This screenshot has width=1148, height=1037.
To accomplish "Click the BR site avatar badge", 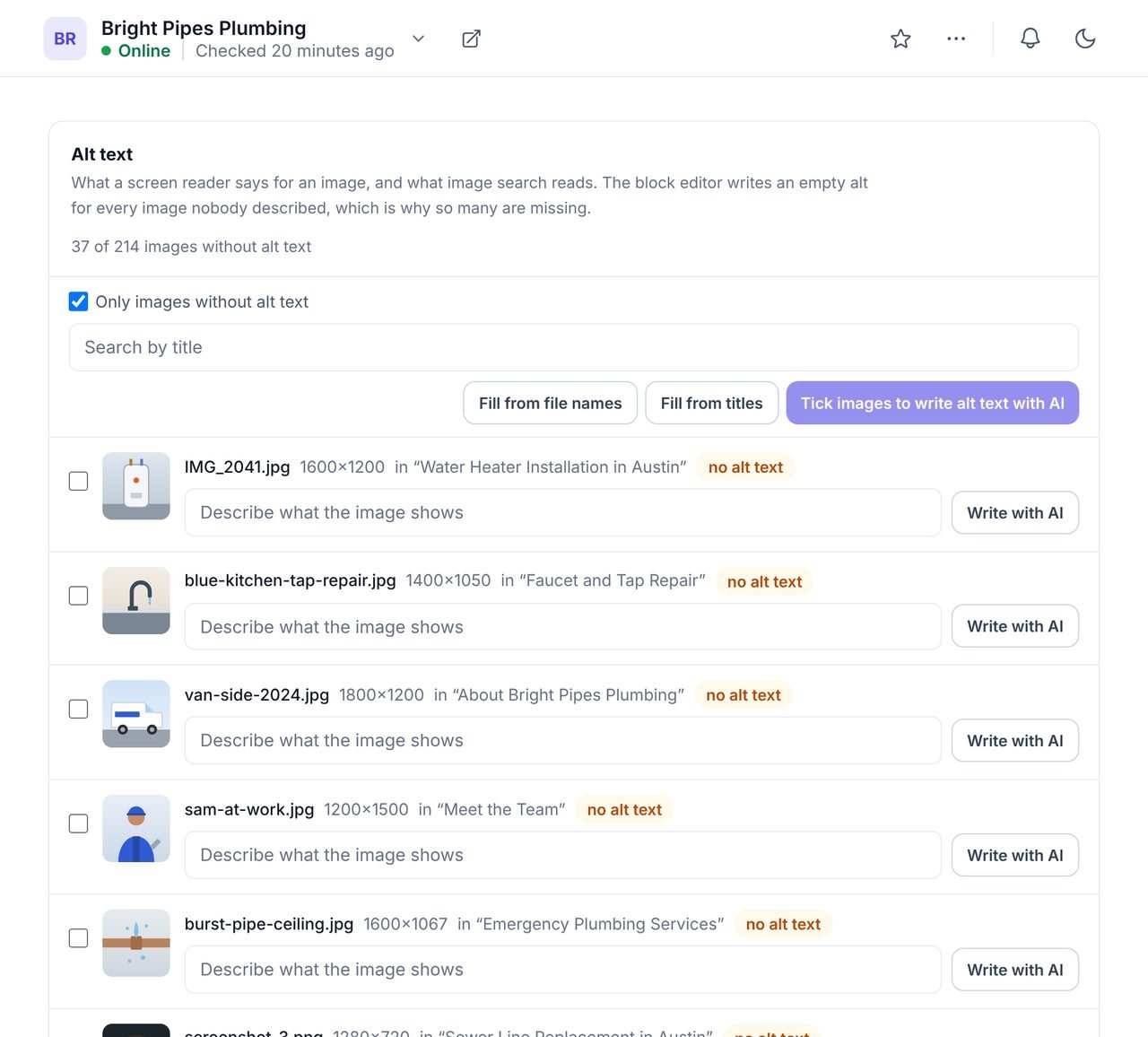I will coord(65,39).
